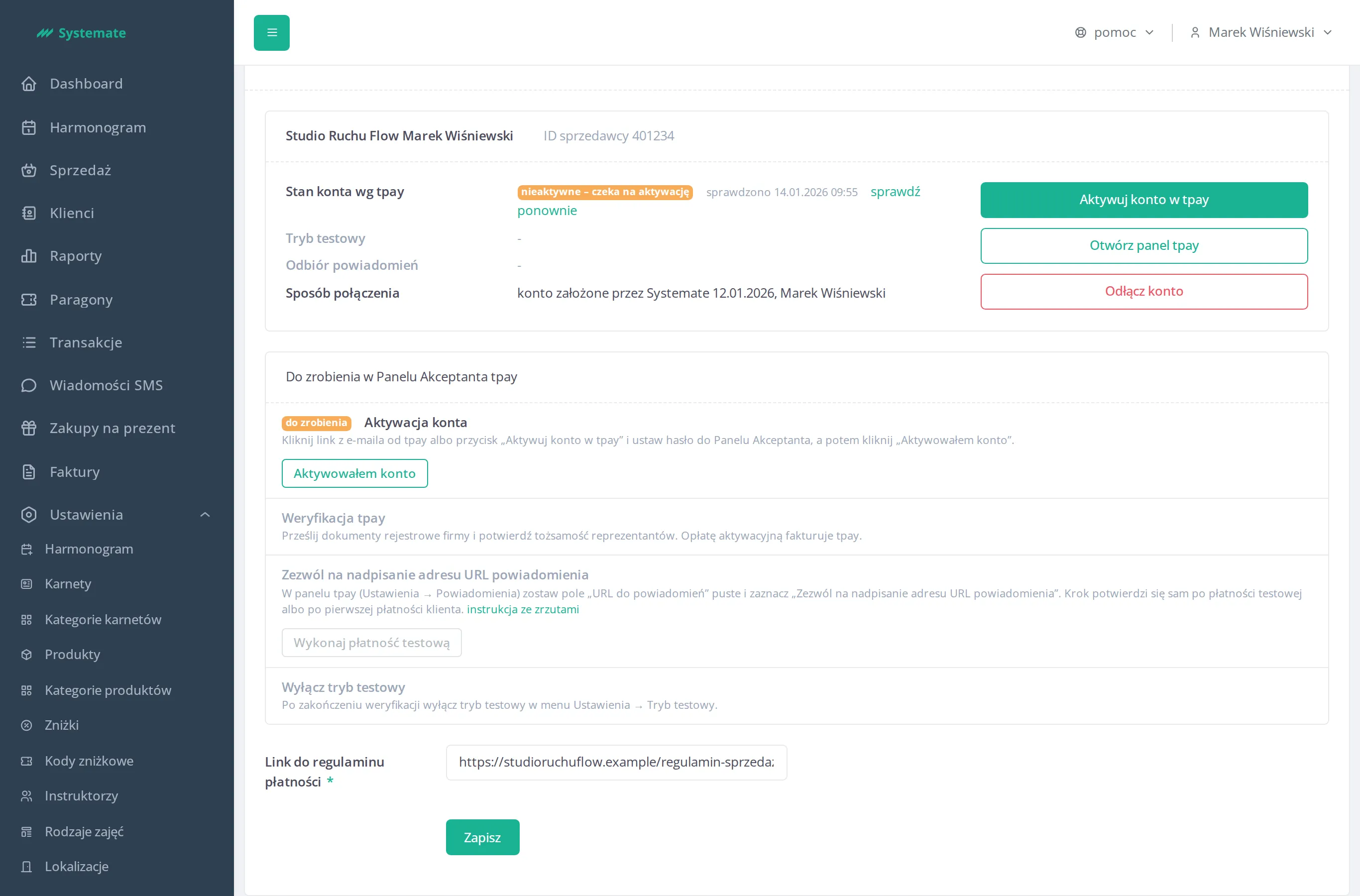Open the instrukcja ze zrzutami link
This screenshot has width=1360, height=896.
523,609
